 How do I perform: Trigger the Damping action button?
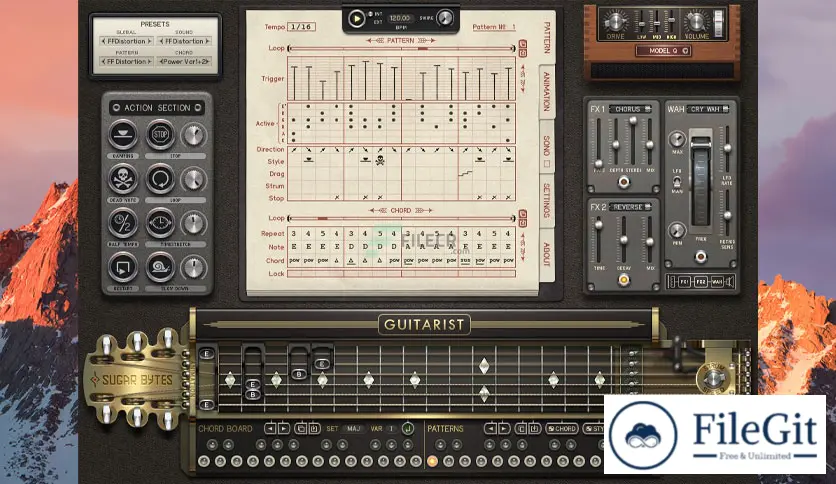[x=123, y=134]
